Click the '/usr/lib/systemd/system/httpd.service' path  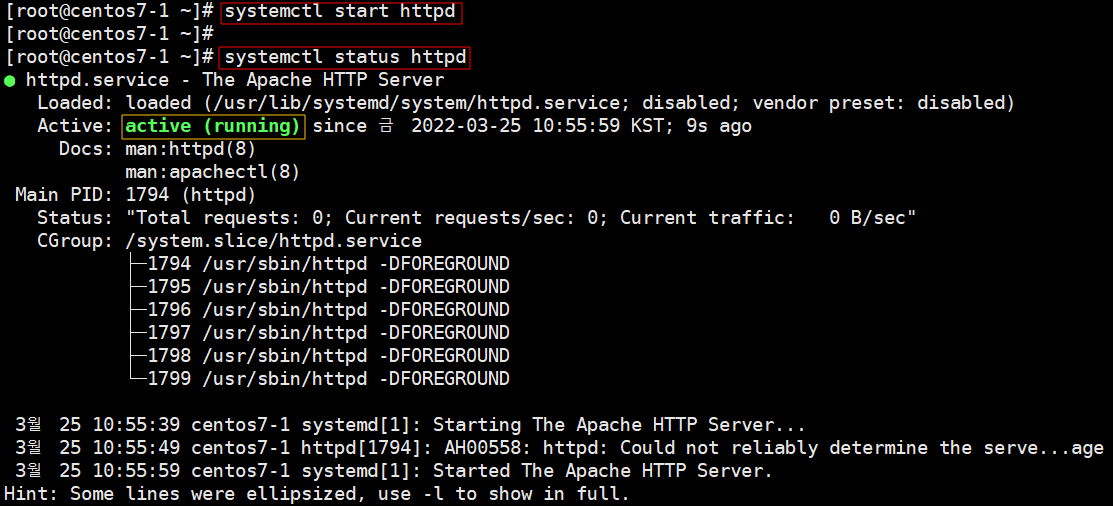pyautogui.click(x=417, y=103)
